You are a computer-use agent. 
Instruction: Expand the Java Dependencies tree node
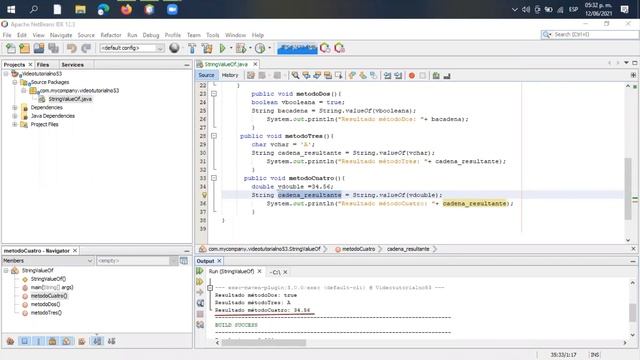click(15, 116)
